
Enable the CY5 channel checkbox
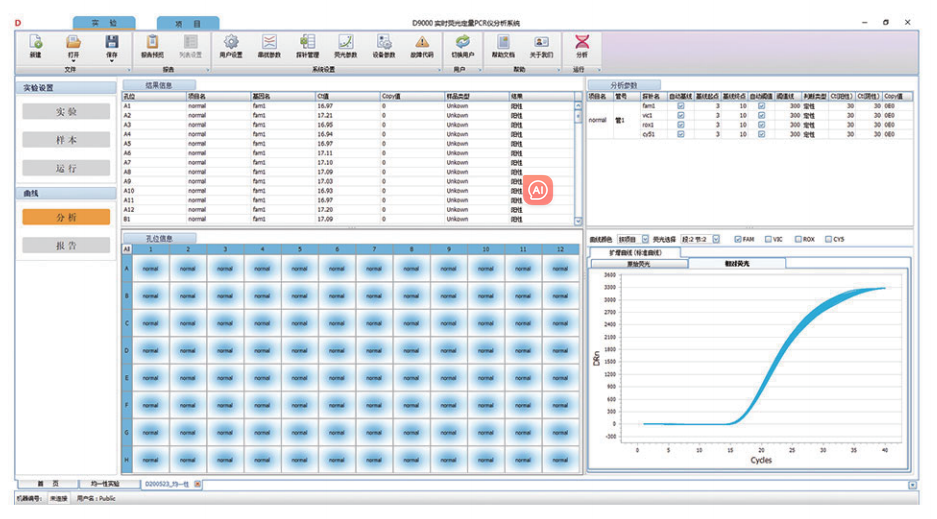[x=828, y=239]
